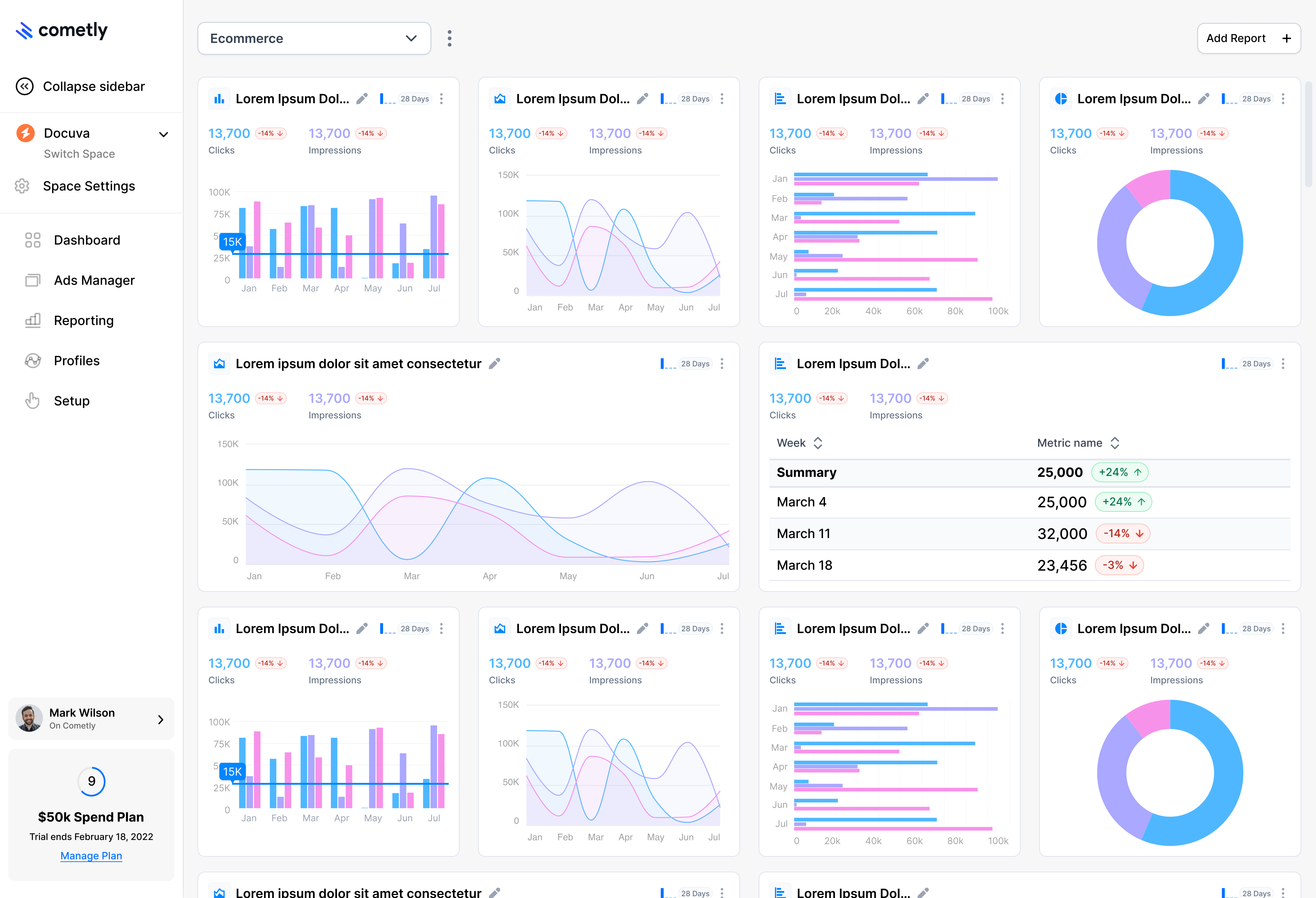Expand the Docuva space switcher
The image size is (1316, 898).
pos(164,134)
